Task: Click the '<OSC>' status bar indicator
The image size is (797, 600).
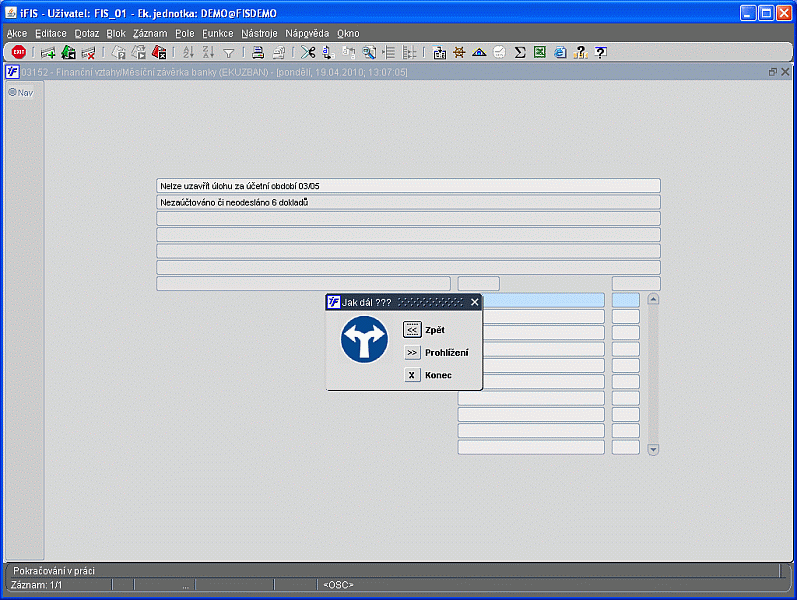Action: click(x=339, y=585)
